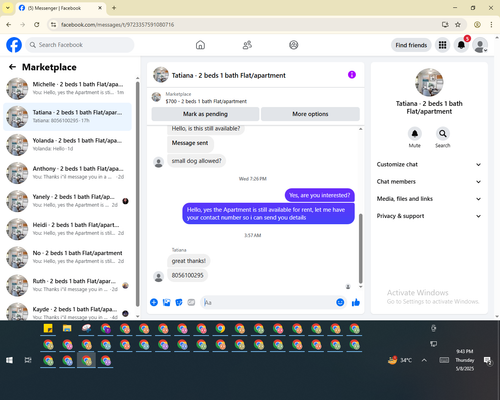Screen dimensions: 500x400
Task: Open the Facebook Home icon
Action: pos(200,45)
